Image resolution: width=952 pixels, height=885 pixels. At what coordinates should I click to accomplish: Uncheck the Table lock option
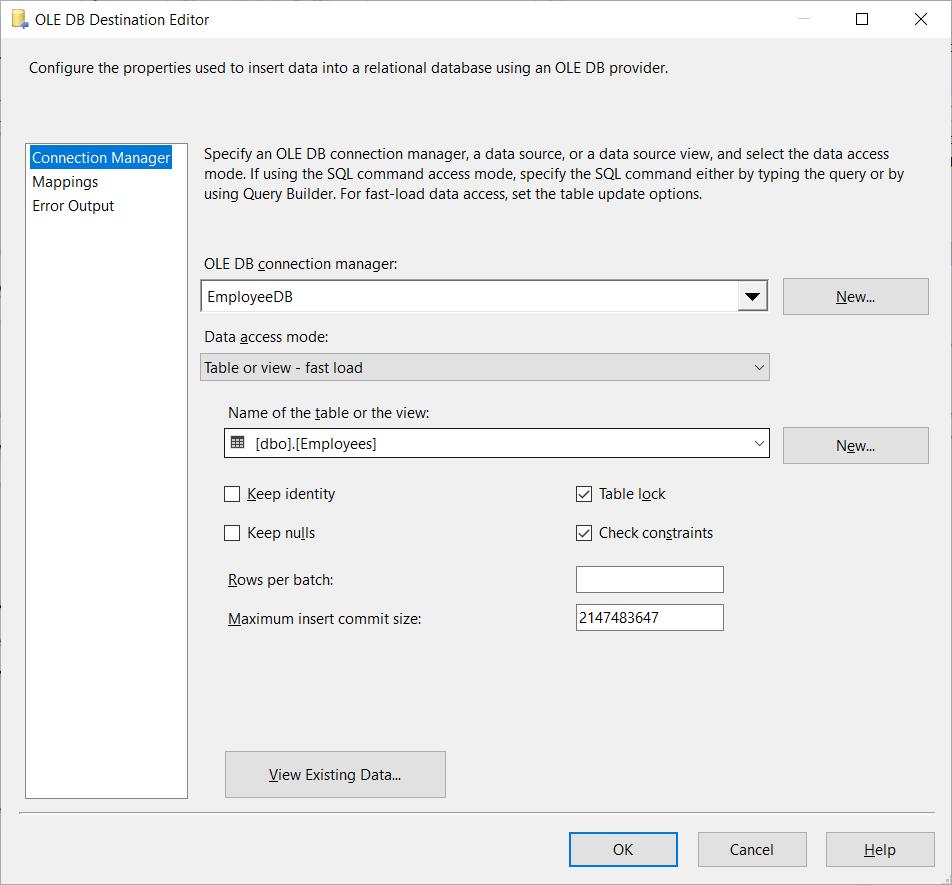click(584, 494)
